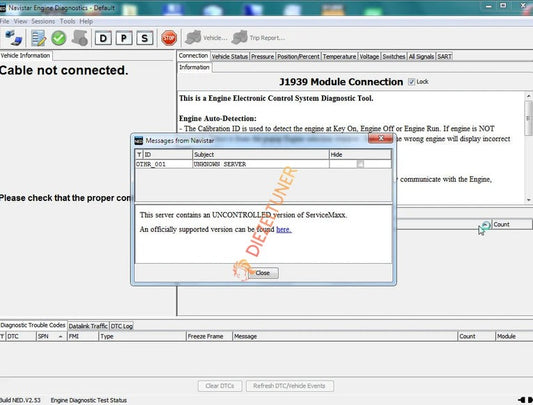Click the Message column header
Viewport: 533px width, 405px height.
click(x=345, y=336)
